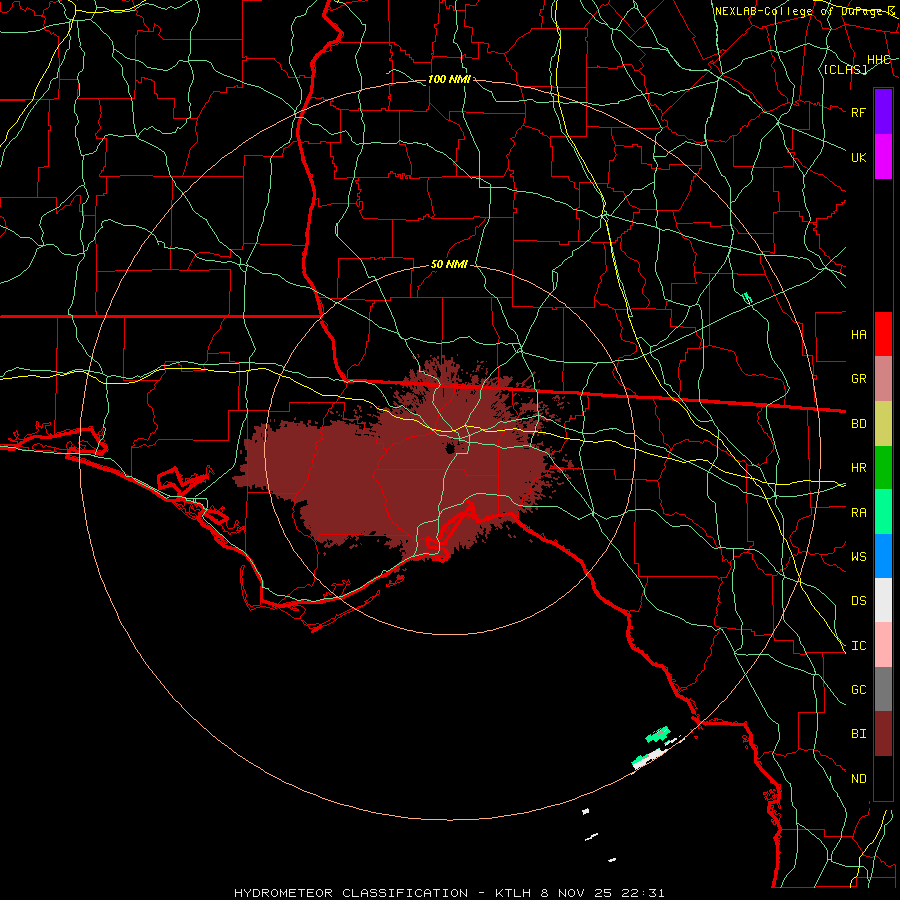Click the RF purple legend swatch

pos(883,112)
